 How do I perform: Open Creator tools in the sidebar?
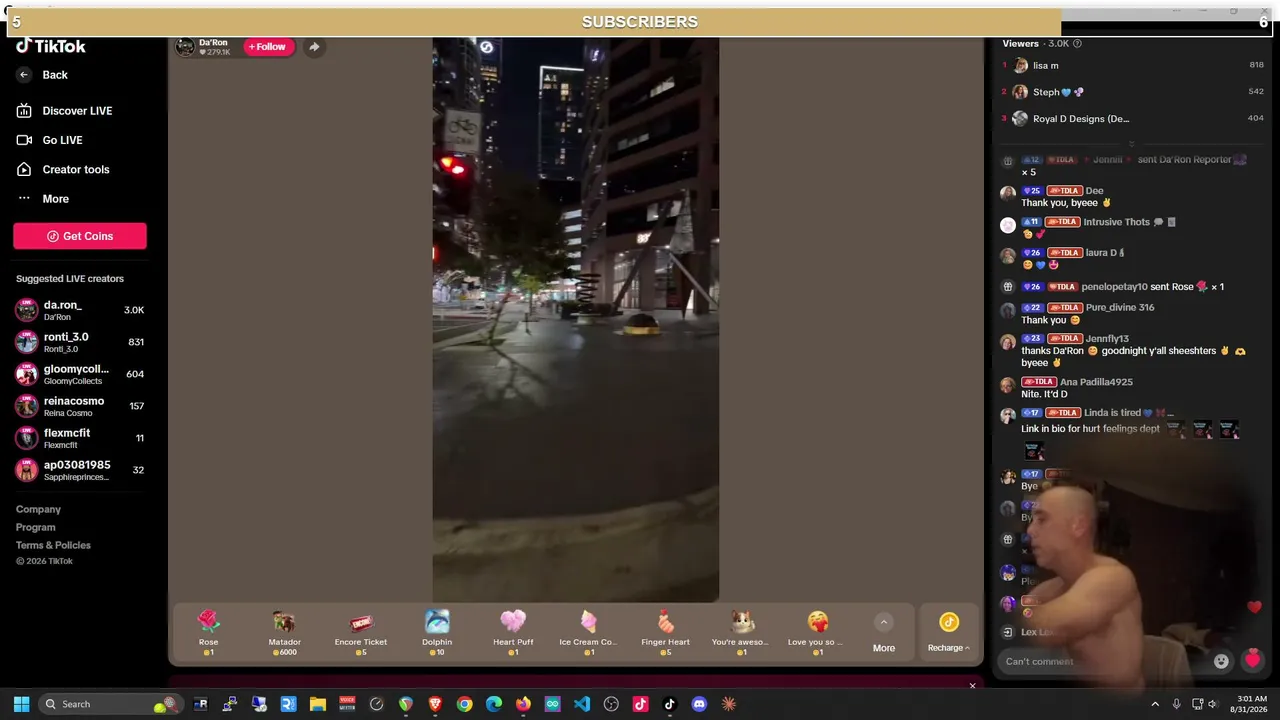coord(62,170)
